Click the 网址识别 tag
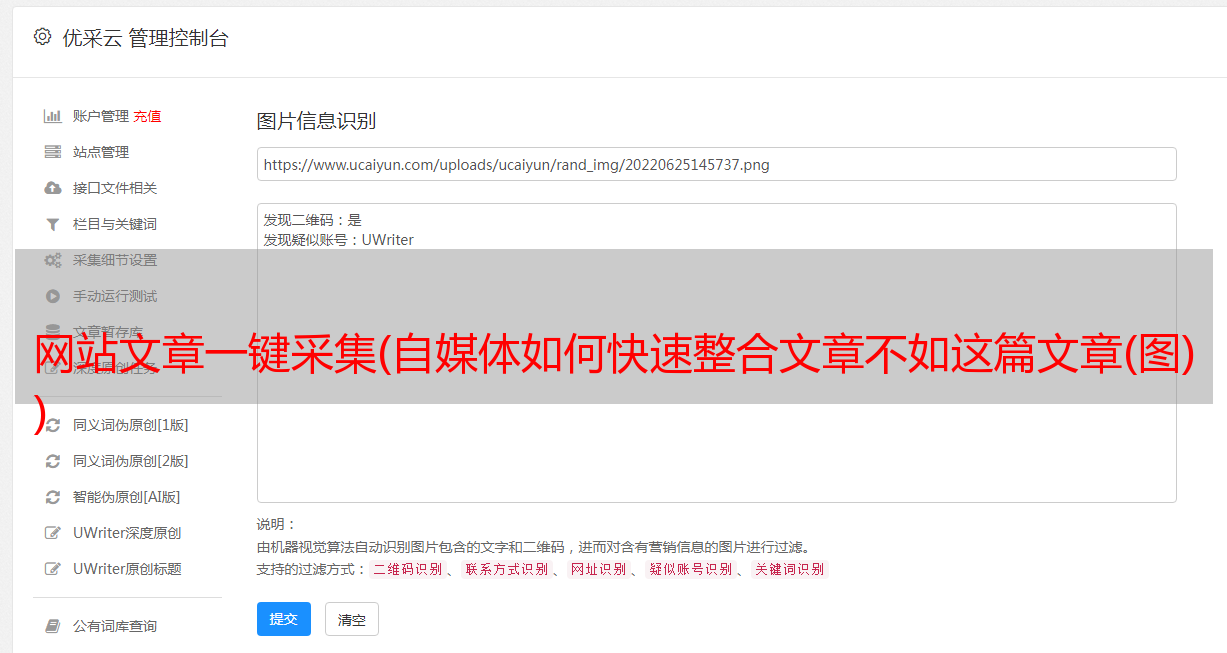The image size is (1227, 653). point(598,569)
